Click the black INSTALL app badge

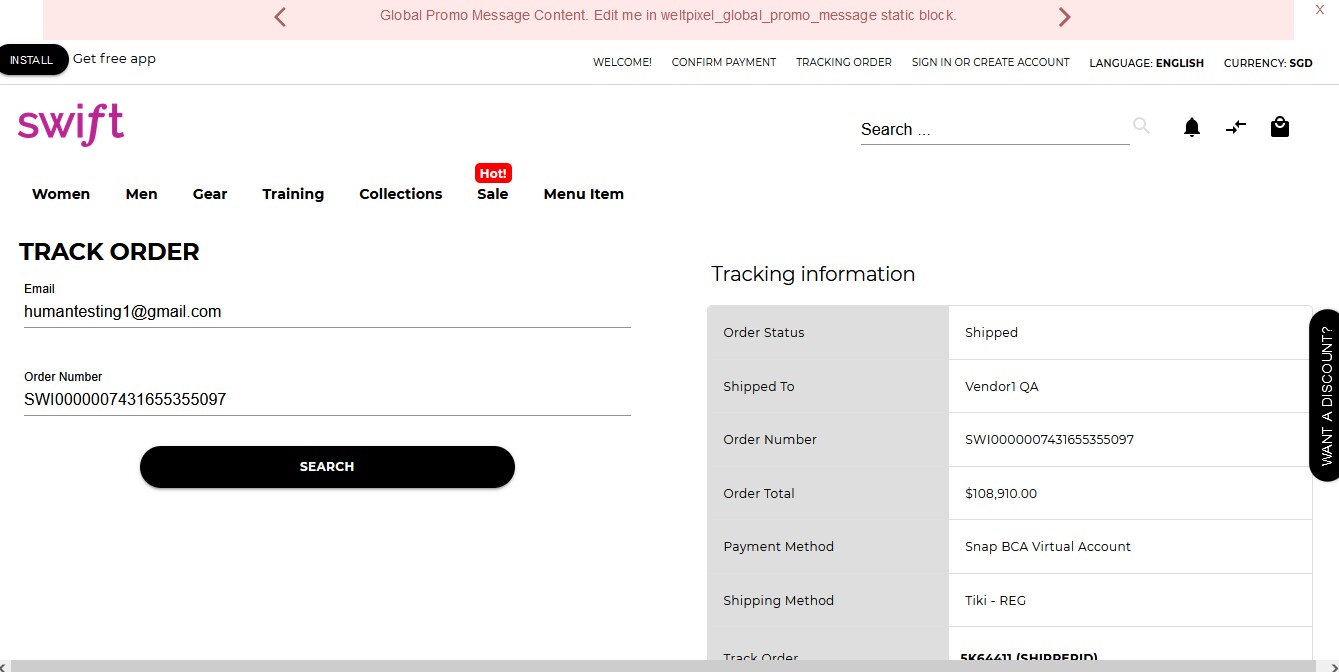(31, 59)
